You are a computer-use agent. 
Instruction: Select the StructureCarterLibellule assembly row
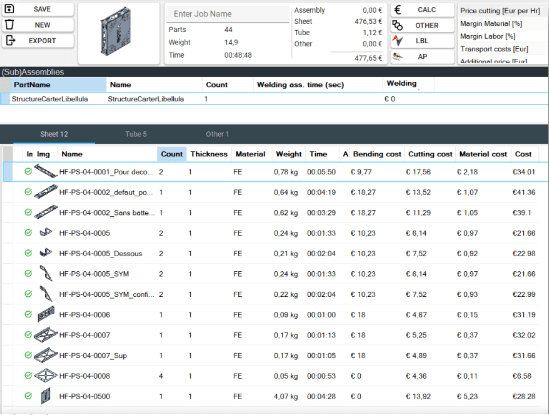click(x=274, y=99)
